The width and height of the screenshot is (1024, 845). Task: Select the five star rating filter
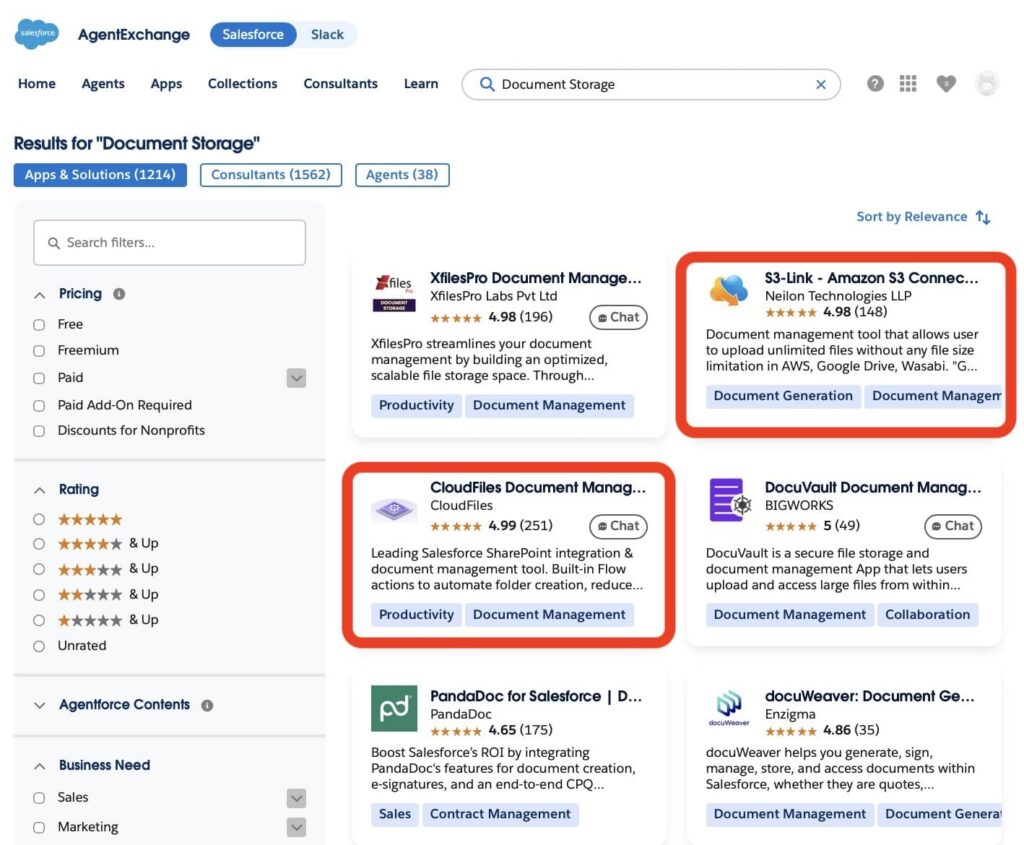tap(39, 519)
